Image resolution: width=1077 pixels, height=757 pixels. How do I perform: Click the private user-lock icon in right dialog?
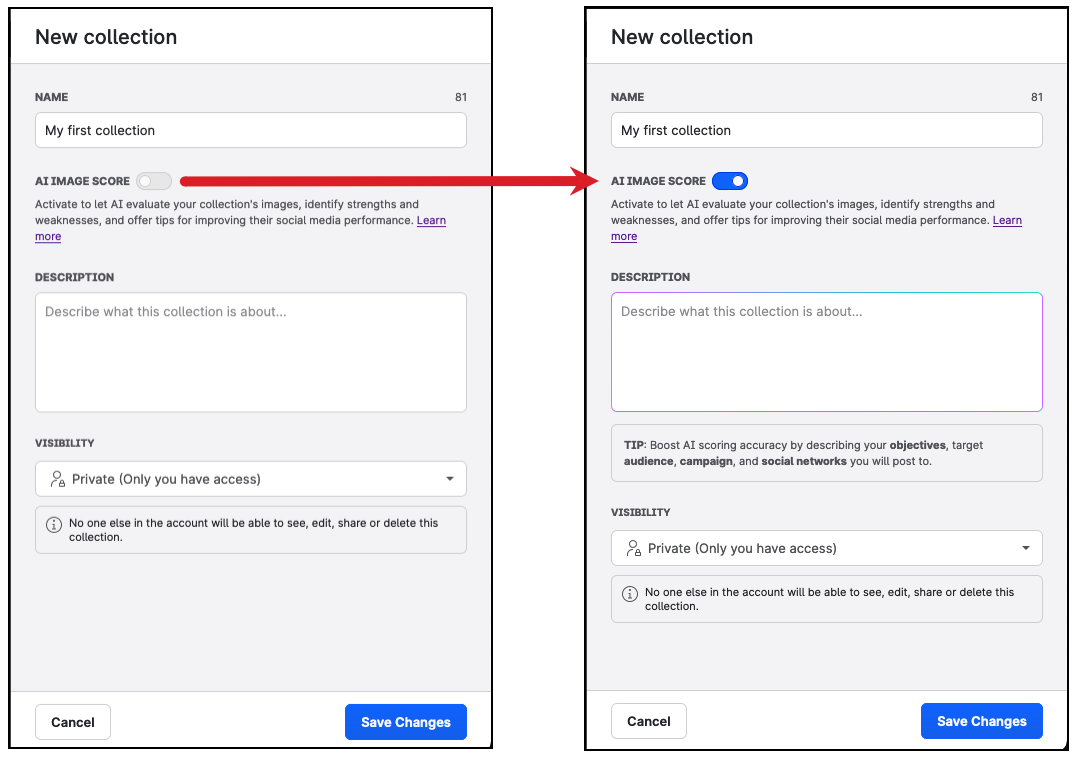(x=634, y=548)
